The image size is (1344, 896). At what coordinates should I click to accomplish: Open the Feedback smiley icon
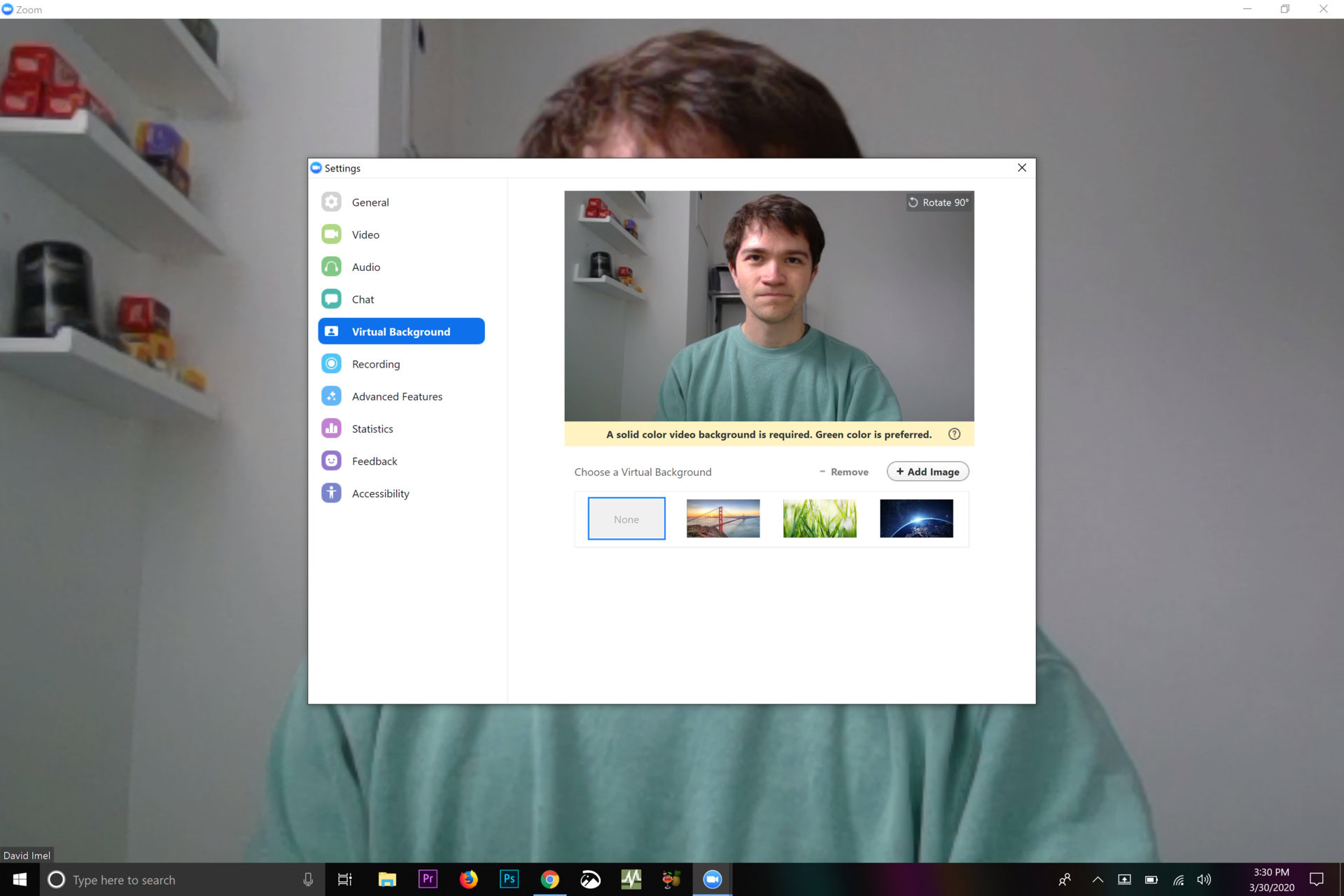[331, 461]
